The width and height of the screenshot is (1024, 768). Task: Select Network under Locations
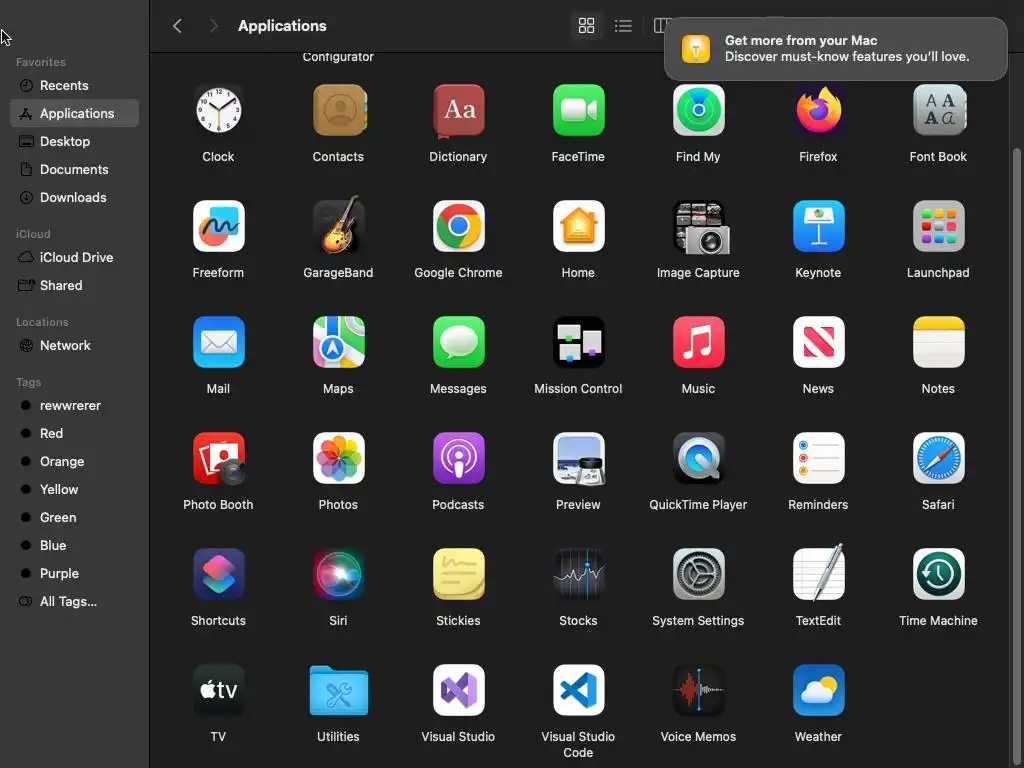click(74, 345)
